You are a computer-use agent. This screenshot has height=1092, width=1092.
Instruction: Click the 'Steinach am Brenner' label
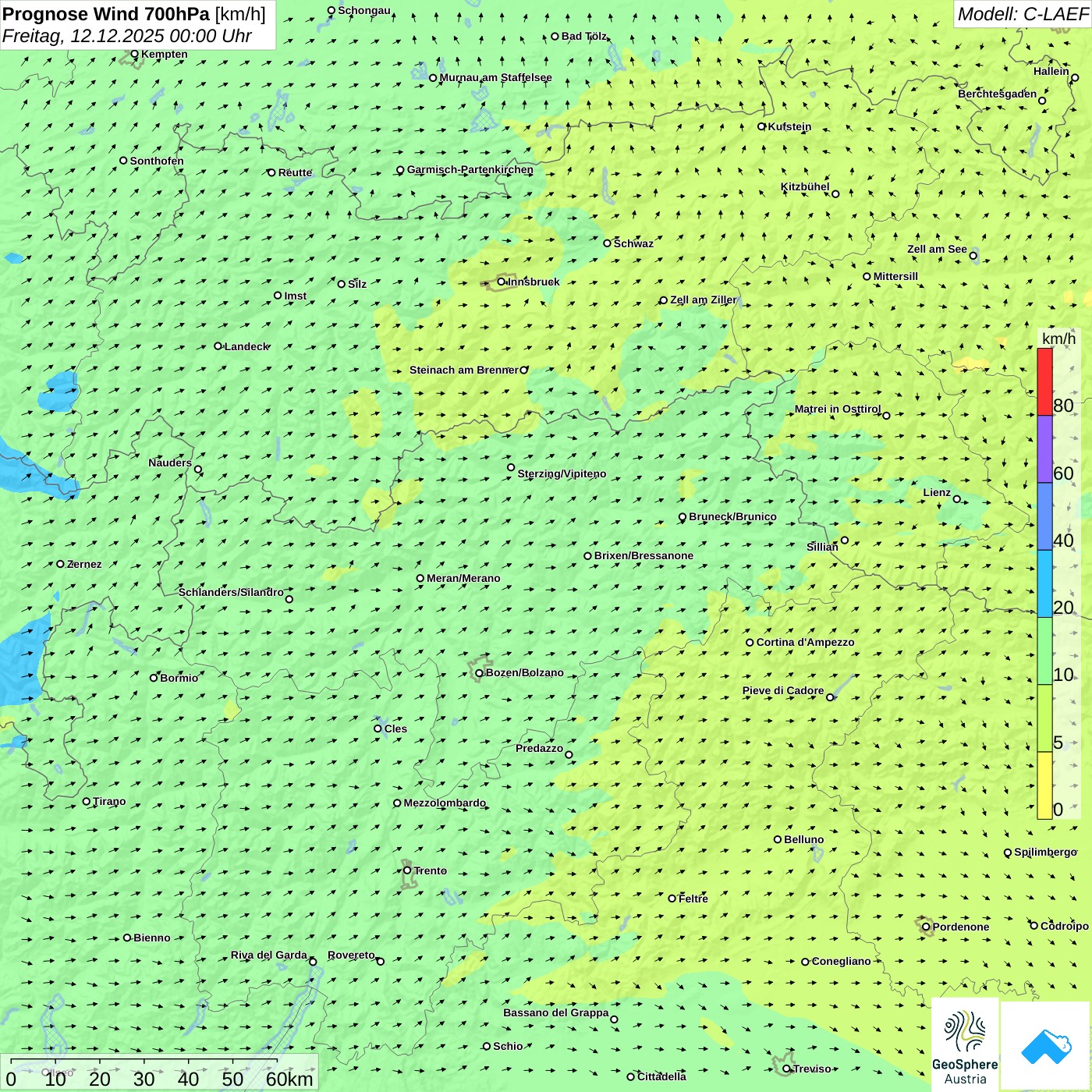tap(464, 370)
